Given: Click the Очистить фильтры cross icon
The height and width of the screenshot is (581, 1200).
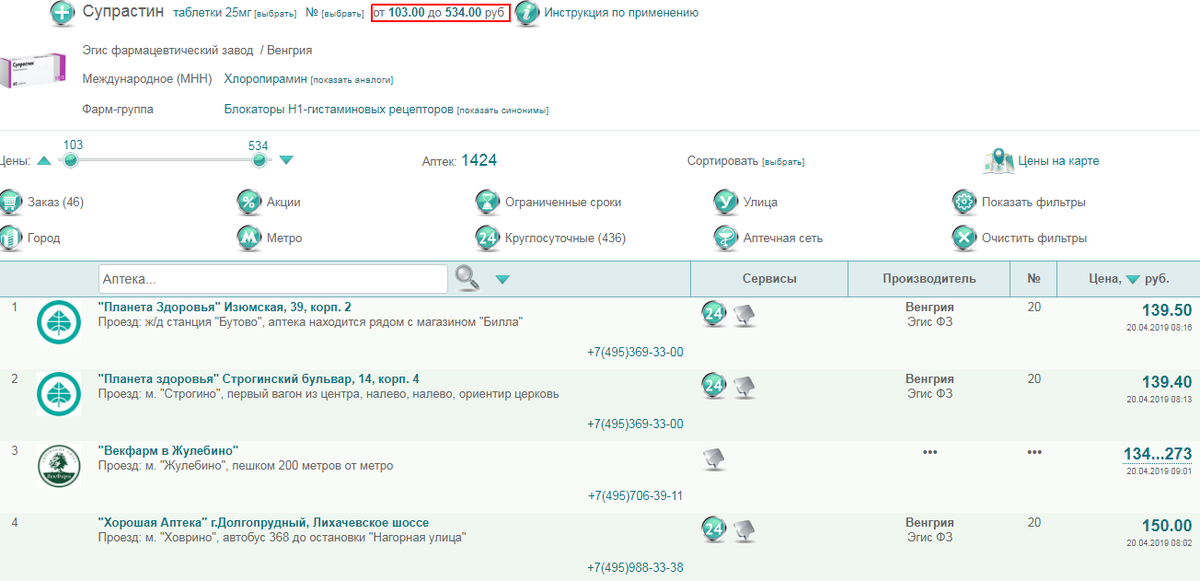Looking at the screenshot, I should click(x=964, y=238).
